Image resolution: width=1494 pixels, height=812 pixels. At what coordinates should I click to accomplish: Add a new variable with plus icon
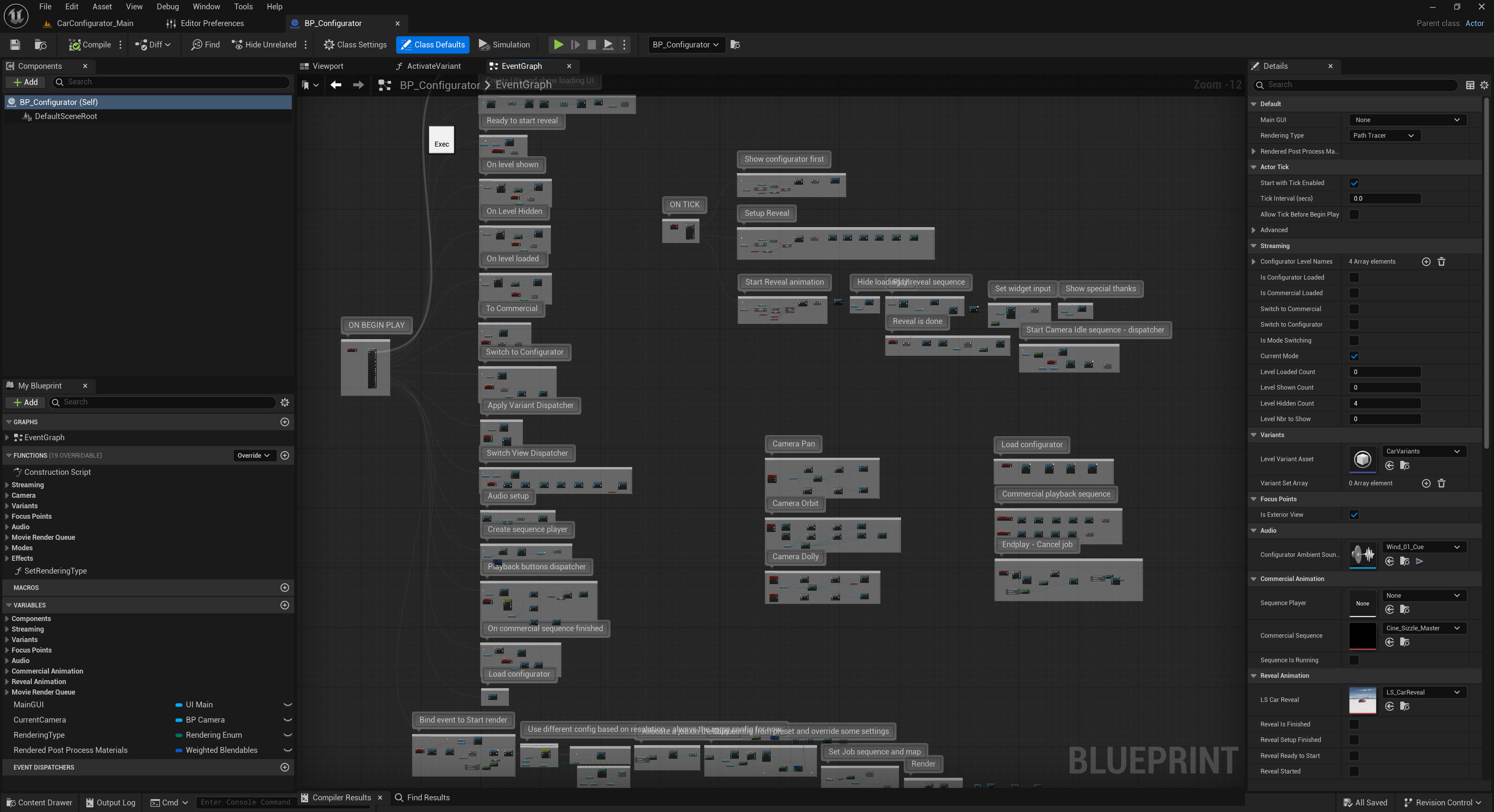tap(284, 605)
